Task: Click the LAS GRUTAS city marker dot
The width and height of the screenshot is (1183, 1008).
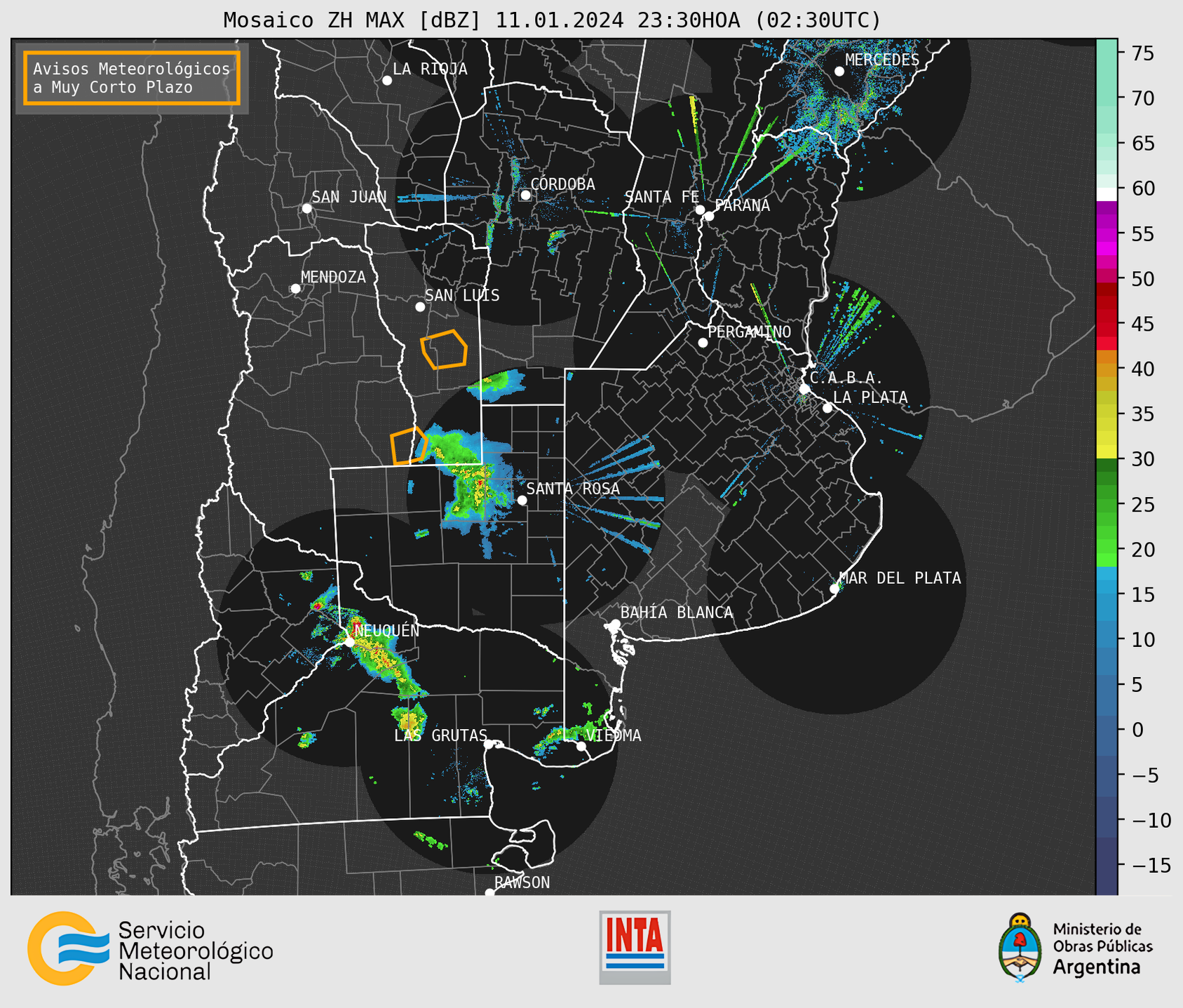Action: point(489,744)
